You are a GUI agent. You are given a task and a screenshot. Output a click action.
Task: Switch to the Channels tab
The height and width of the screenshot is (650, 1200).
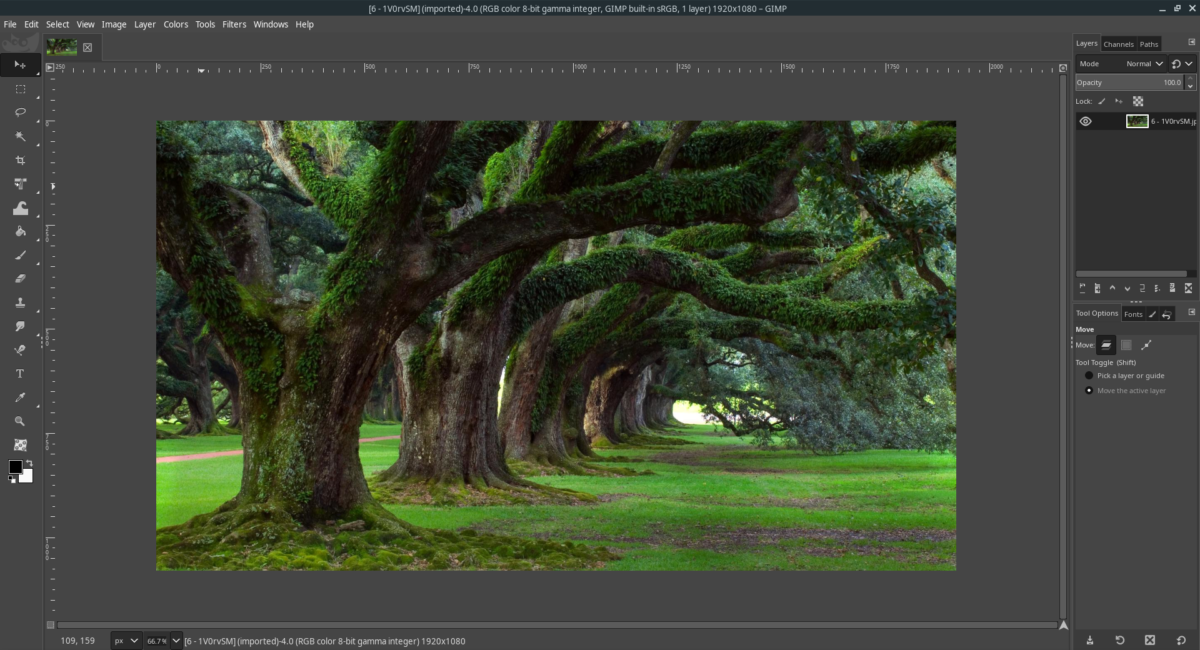pos(1118,44)
